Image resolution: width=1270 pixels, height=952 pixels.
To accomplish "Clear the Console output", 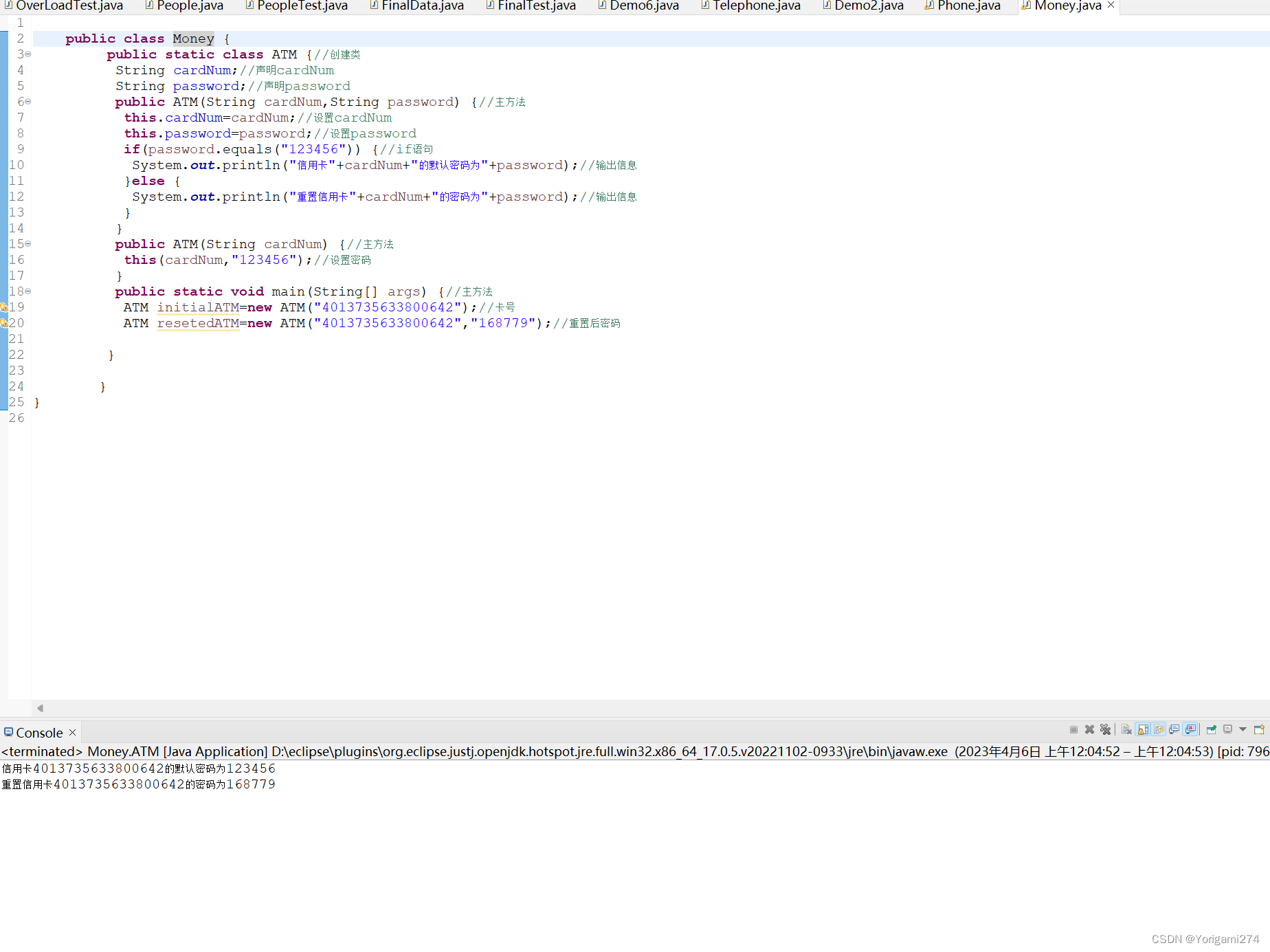I will [1126, 729].
